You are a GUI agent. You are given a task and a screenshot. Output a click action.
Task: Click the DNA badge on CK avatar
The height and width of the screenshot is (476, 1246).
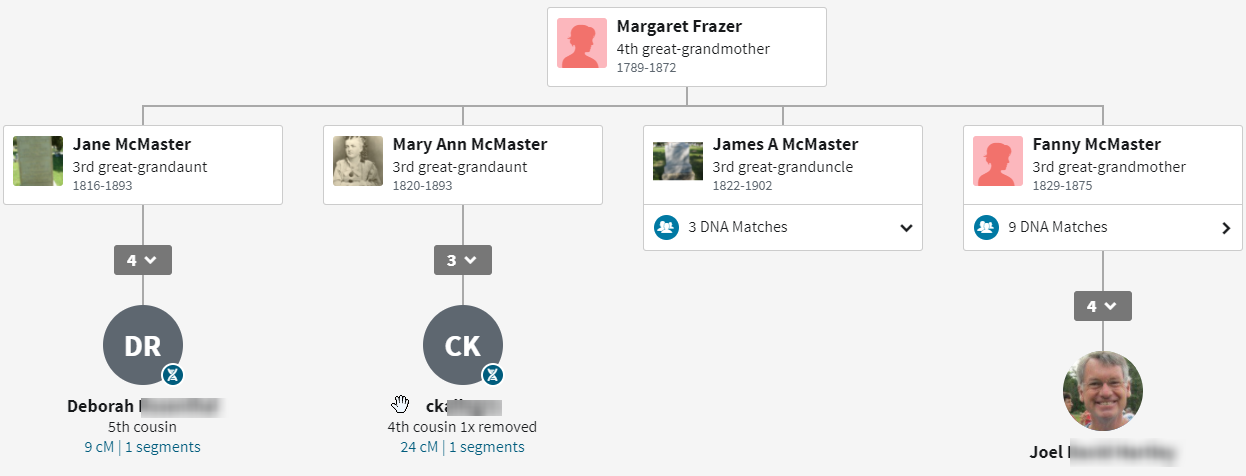pyautogui.click(x=493, y=375)
